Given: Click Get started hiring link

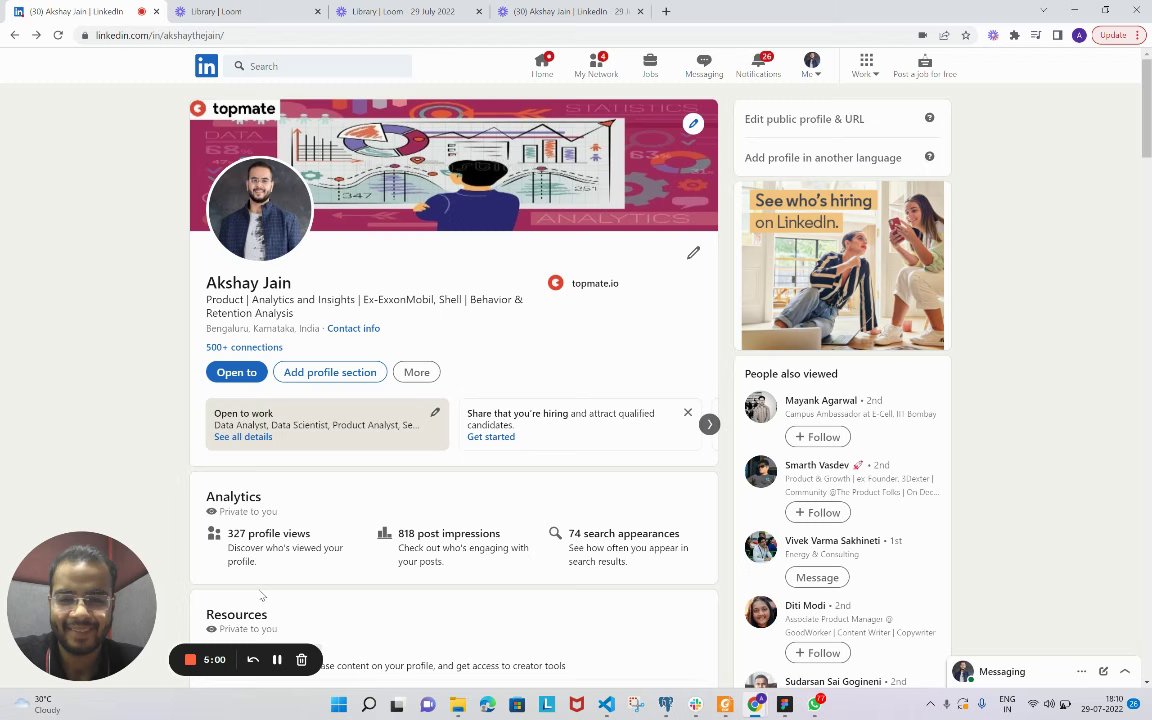Looking at the screenshot, I should coord(491,436).
